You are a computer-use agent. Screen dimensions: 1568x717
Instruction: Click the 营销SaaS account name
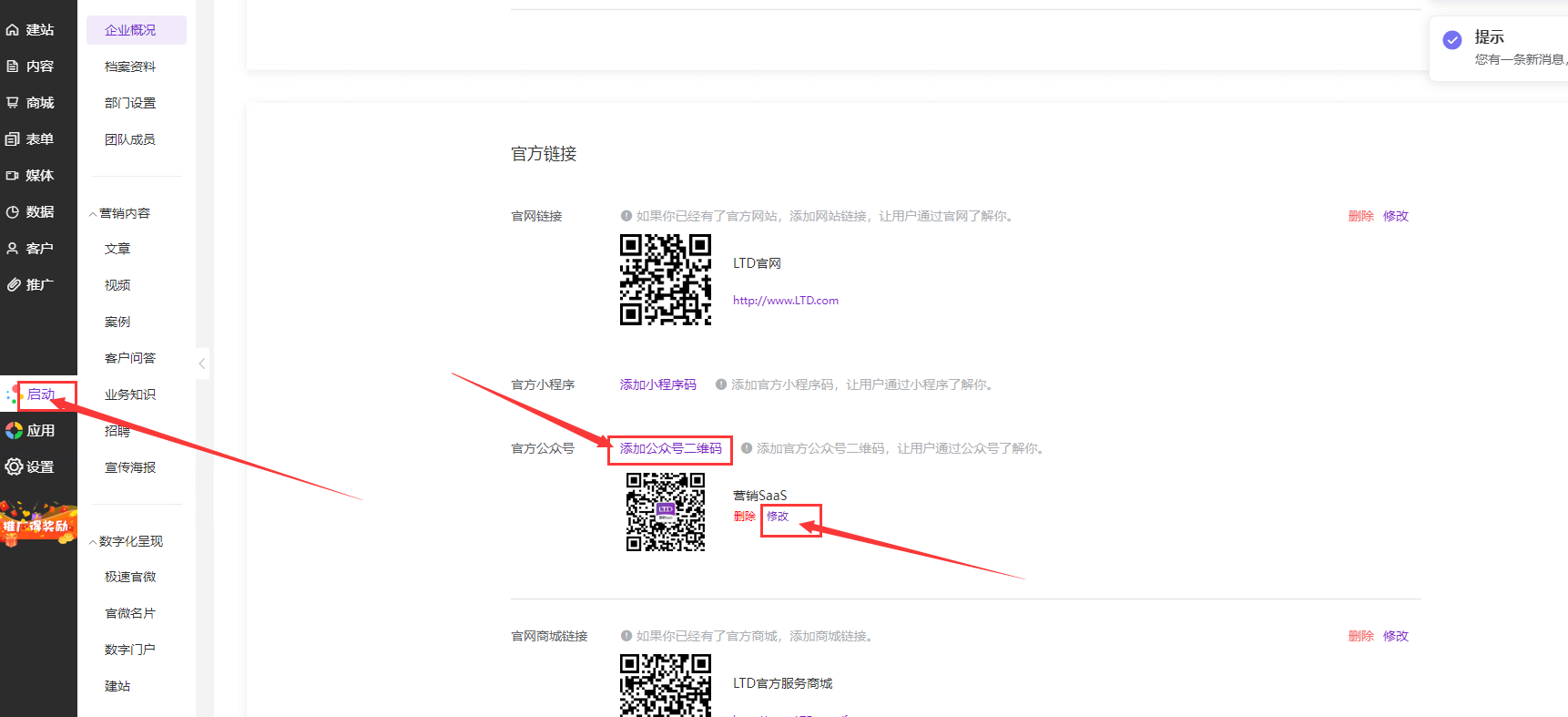click(760, 496)
